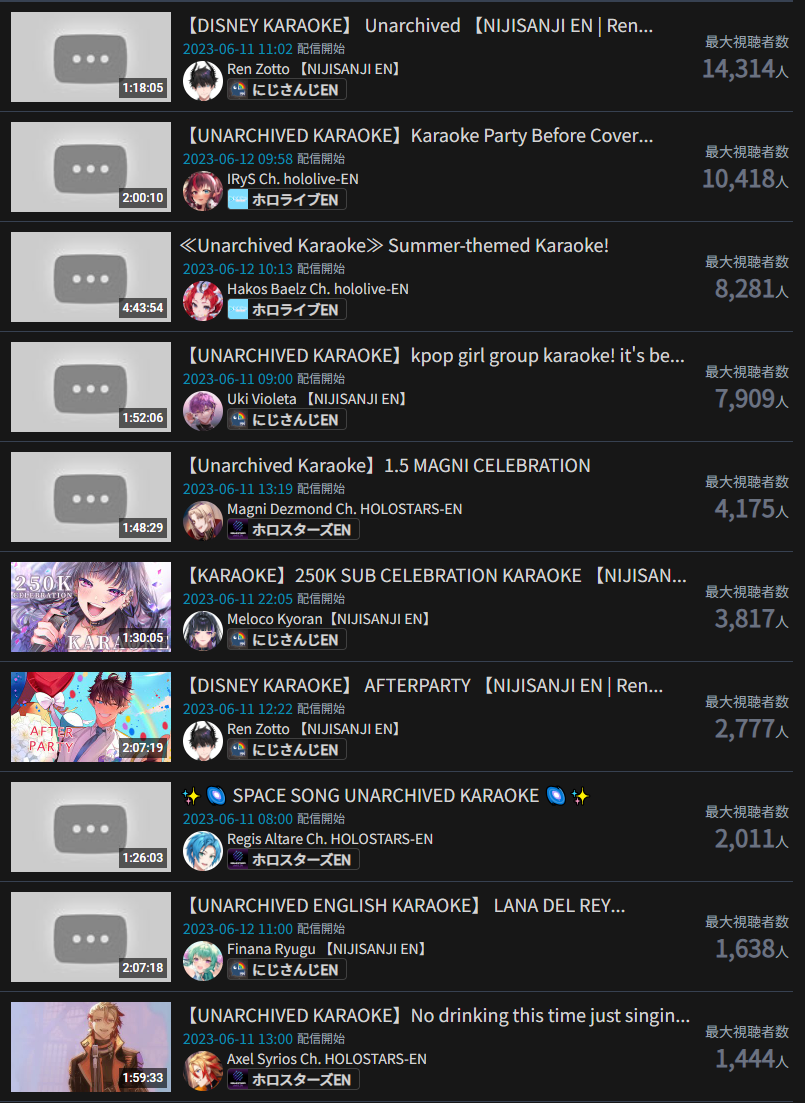805x1103 pixels.
Task: Select ホロスターズEN tag under Magni Dezmond
Action: [293, 530]
